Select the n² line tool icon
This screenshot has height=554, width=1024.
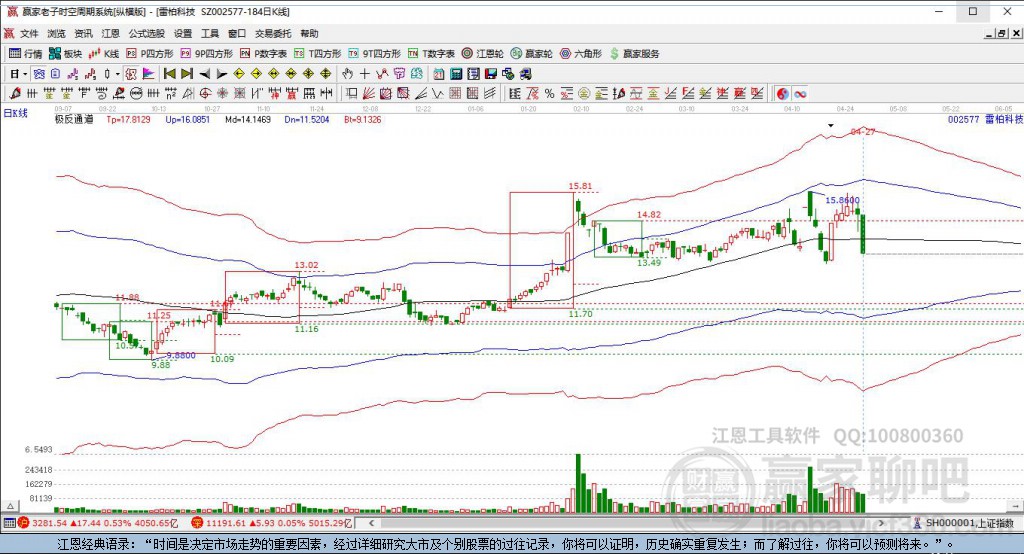(170, 94)
